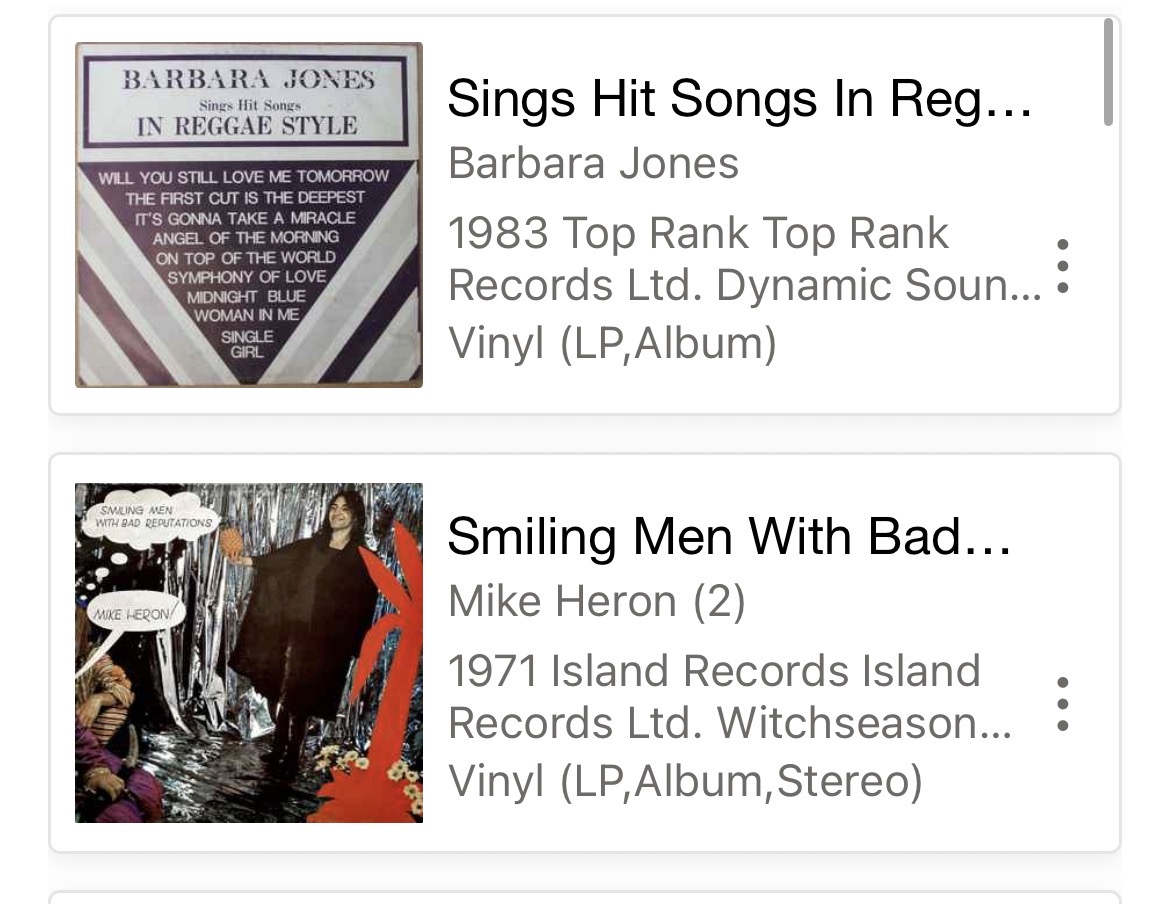
Task: Tap the Barbara Jones album cover thumbnail
Action: (x=249, y=215)
